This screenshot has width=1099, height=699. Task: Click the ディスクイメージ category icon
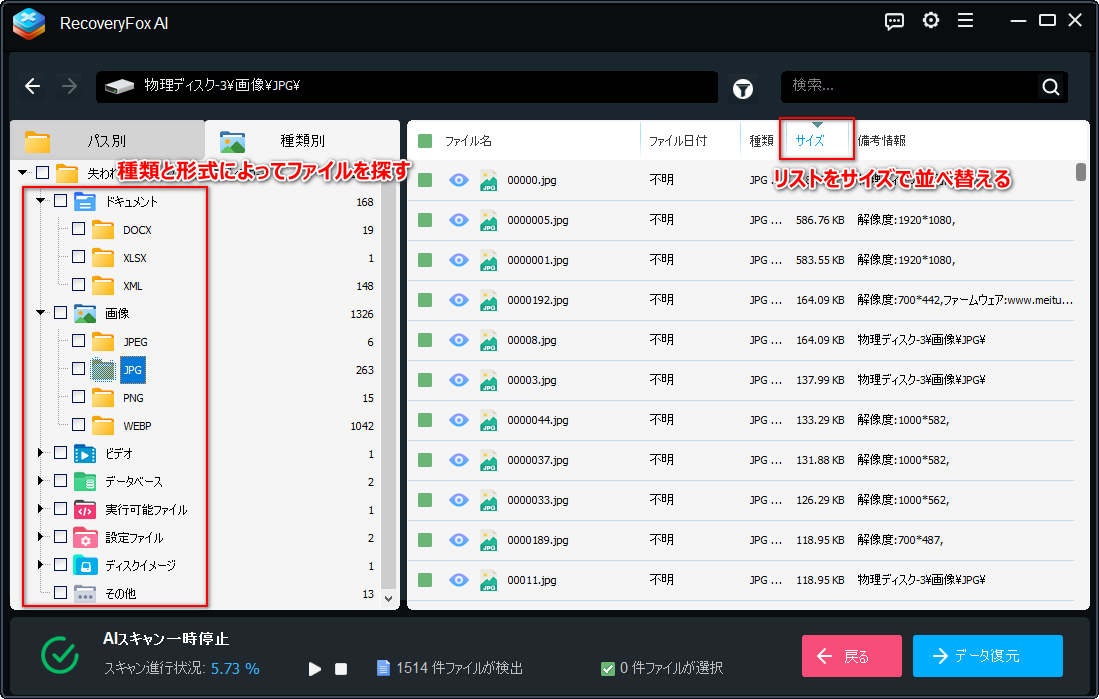85,566
